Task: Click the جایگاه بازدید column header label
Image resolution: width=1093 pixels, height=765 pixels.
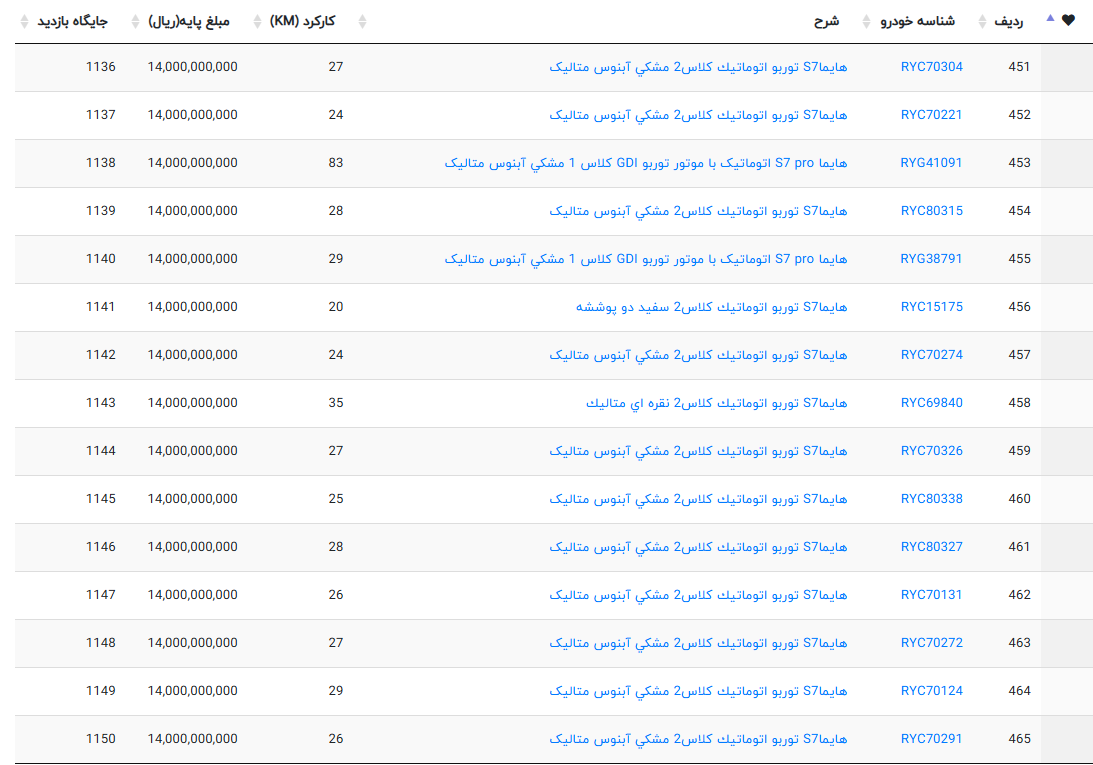Action: 72,22
